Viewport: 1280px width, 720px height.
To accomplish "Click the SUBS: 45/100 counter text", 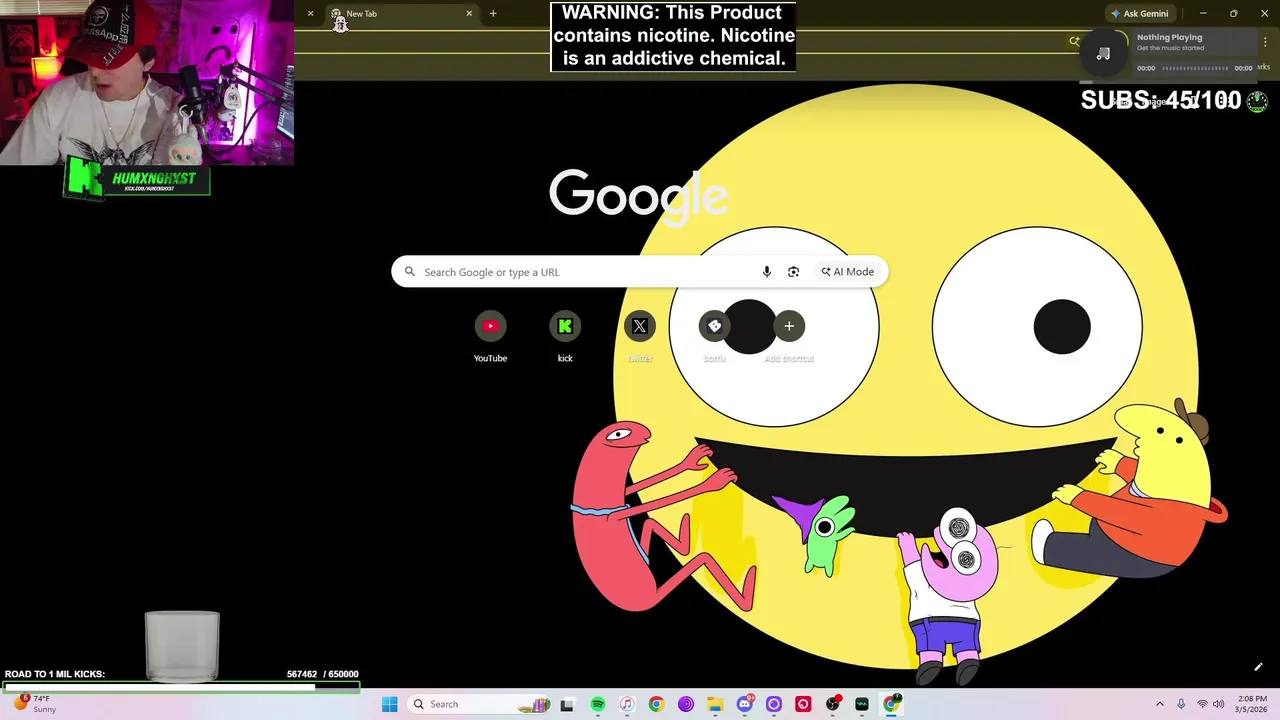I will (1161, 100).
